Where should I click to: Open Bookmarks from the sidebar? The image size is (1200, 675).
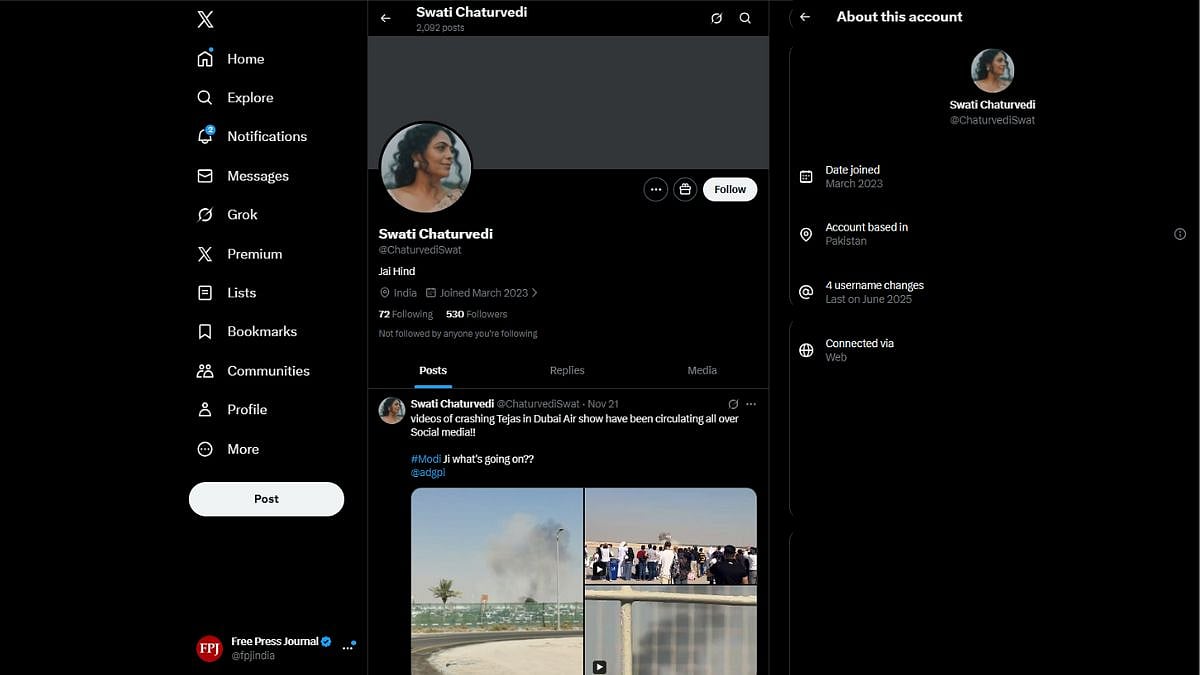click(262, 331)
